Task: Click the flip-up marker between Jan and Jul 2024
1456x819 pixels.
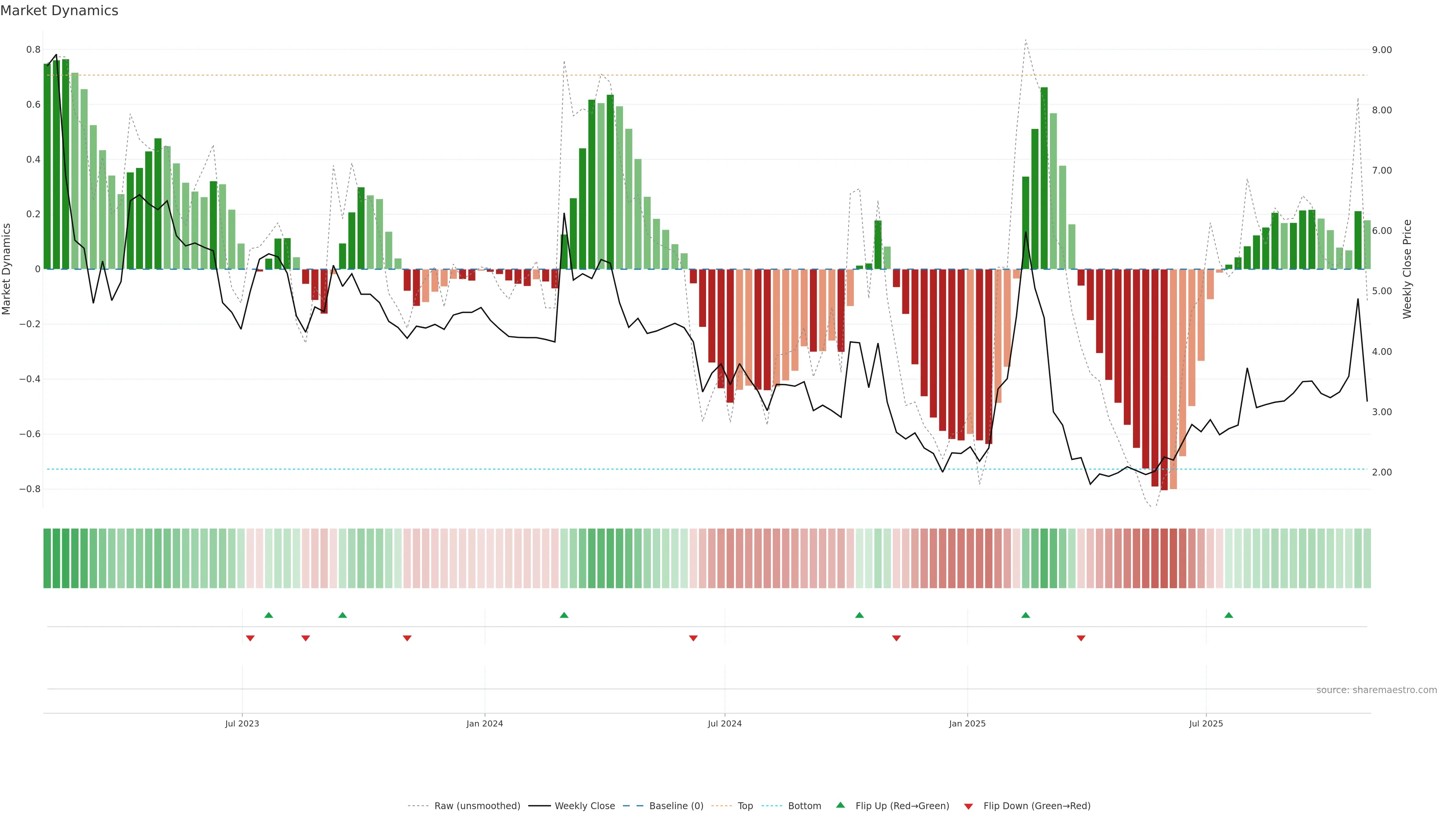Action: point(564,615)
